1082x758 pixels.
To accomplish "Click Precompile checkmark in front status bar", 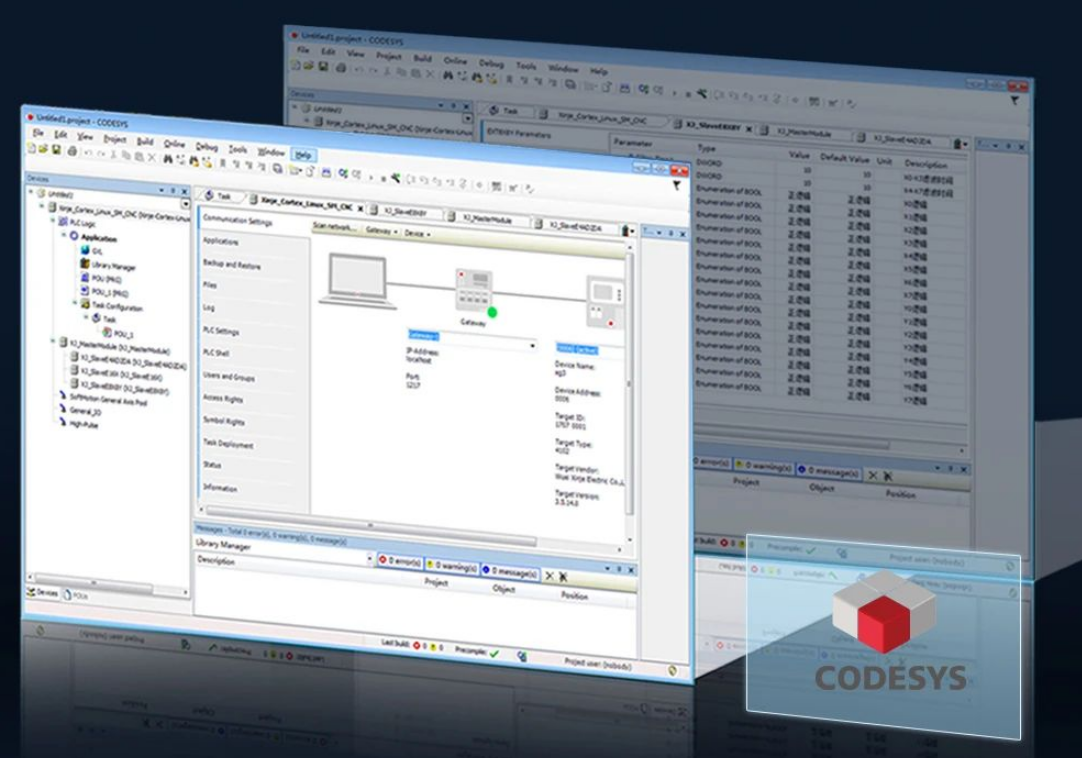I will click(494, 653).
